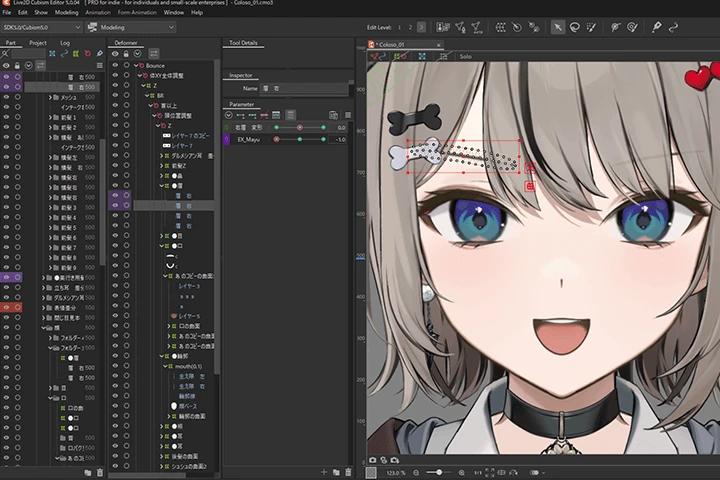The height and width of the screenshot is (480, 720).
Task: Click the new parameter group folder icon
Action: pos(336,472)
